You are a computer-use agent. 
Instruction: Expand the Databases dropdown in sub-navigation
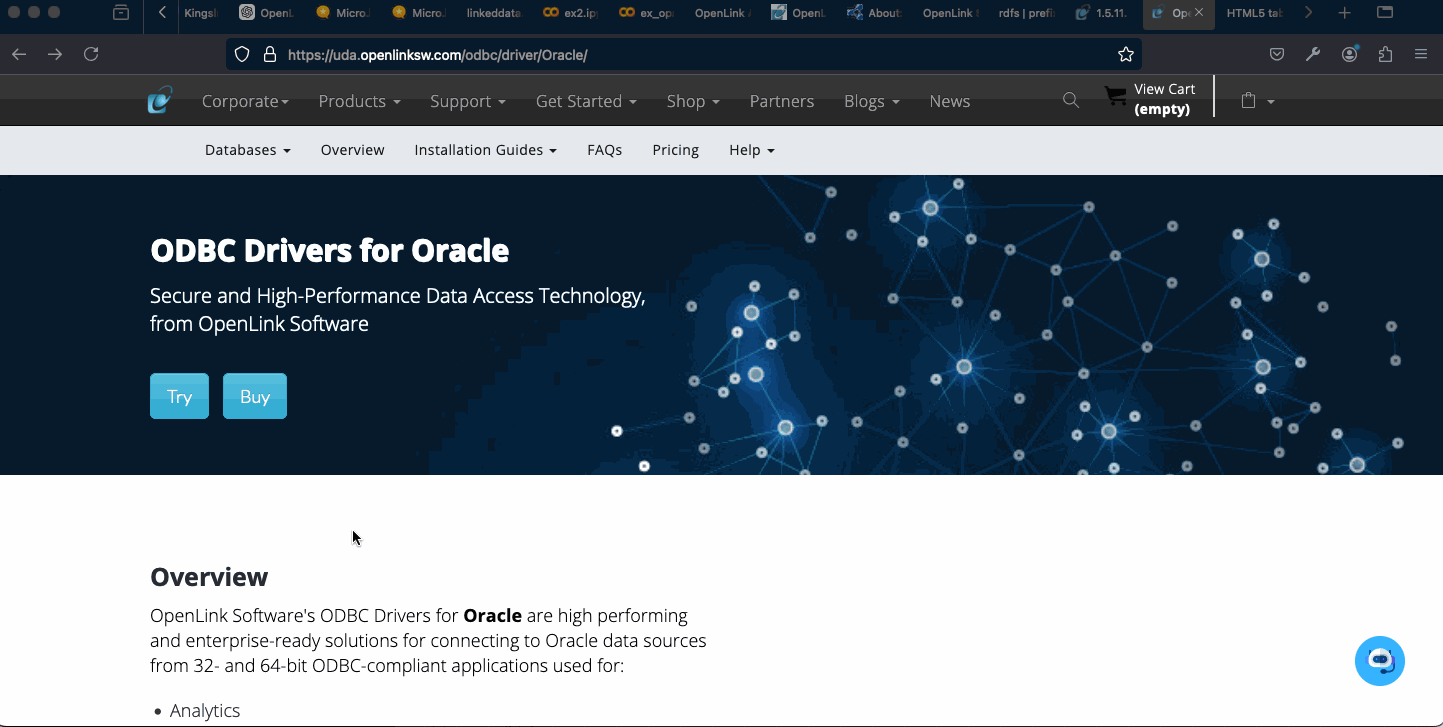pos(248,150)
